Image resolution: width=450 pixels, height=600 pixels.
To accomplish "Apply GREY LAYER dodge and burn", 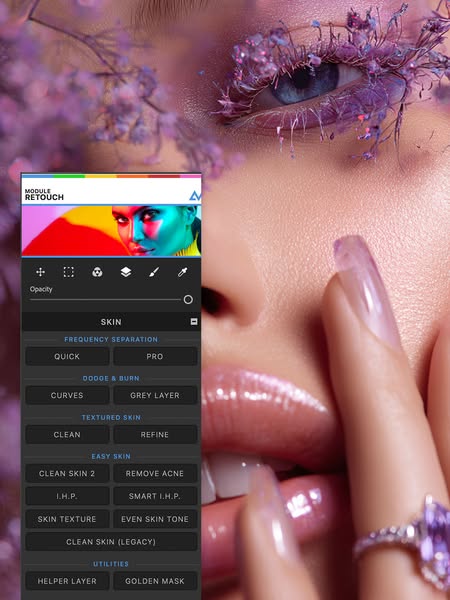I will click(155, 395).
